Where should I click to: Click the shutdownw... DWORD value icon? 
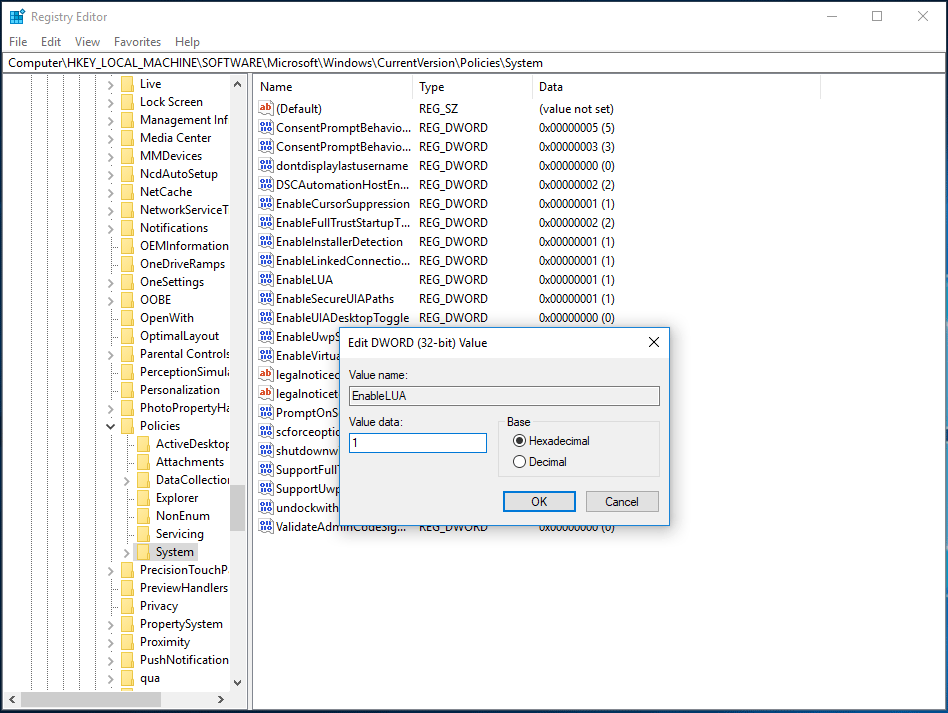pos(265,451)
